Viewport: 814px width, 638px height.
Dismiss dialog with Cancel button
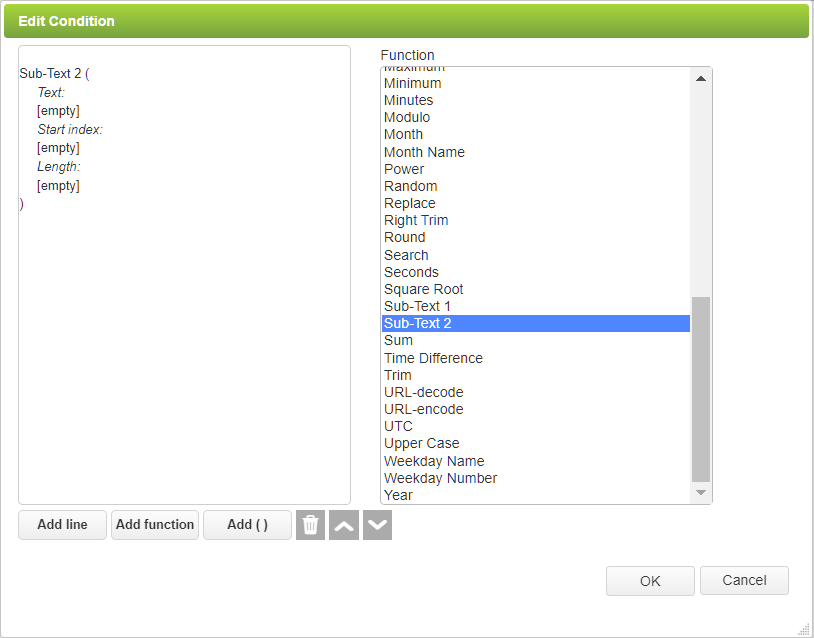coord(744,580)
